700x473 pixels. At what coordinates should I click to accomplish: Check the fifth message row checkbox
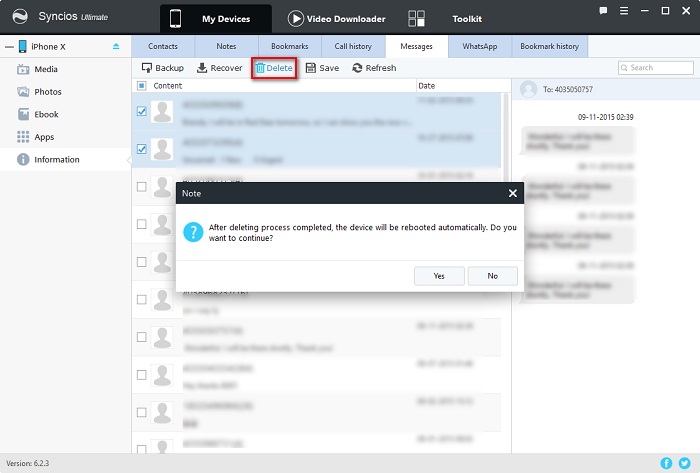[x=142, y=261]
